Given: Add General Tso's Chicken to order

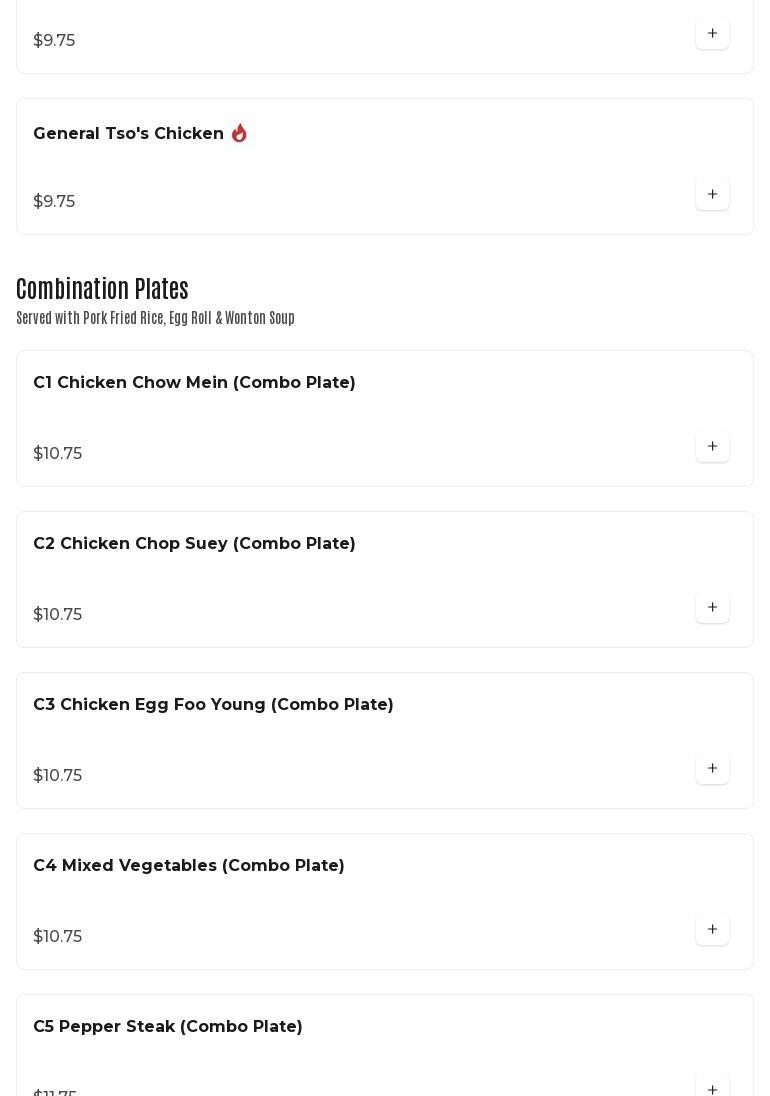Looking at the screenshot, I should point(712,194).
